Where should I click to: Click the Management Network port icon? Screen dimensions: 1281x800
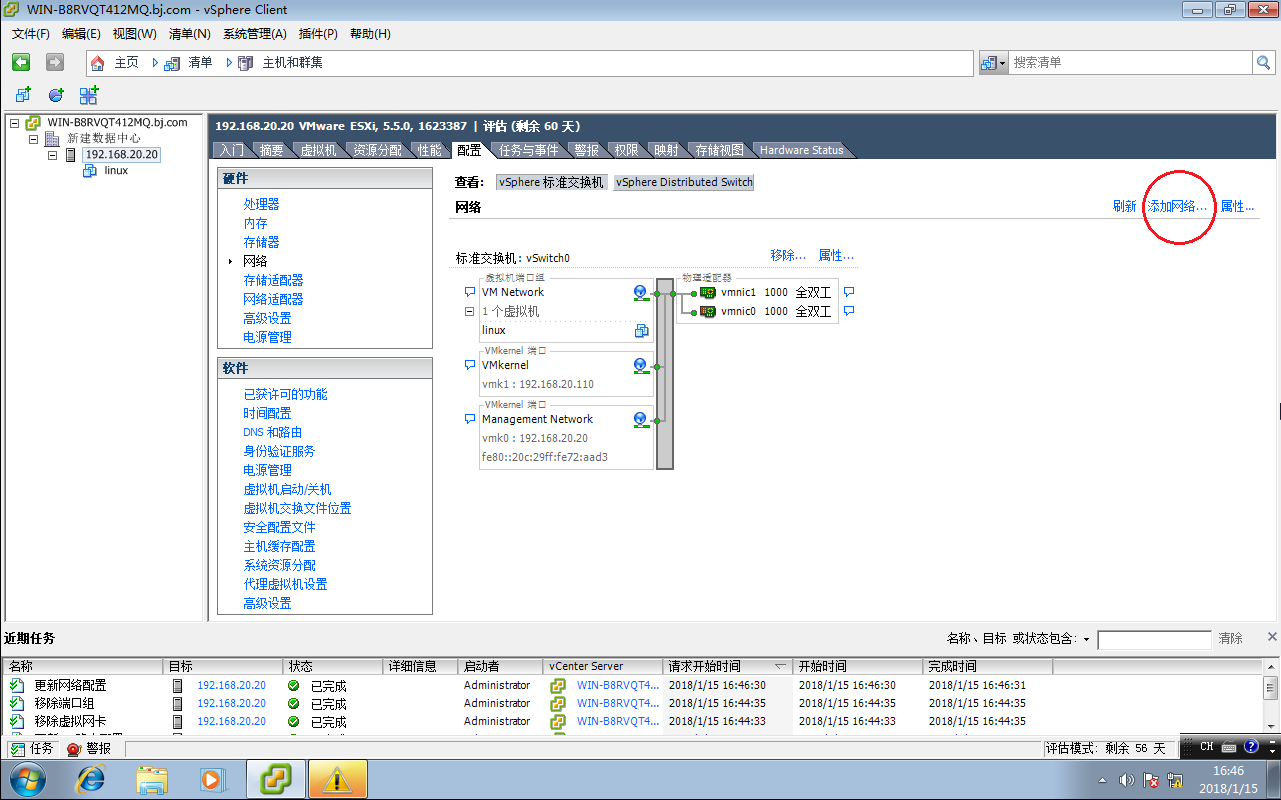click(641, 420)
